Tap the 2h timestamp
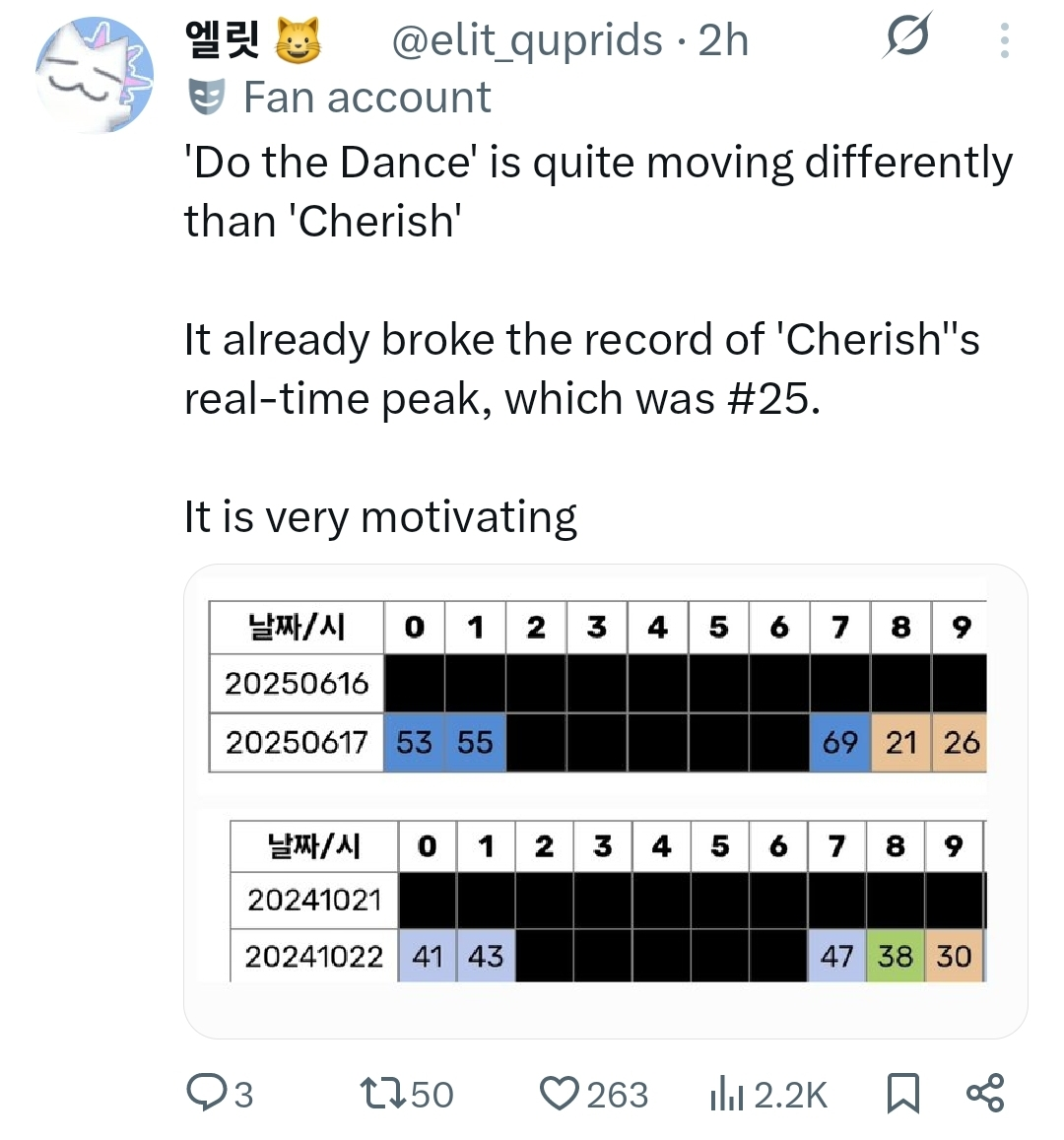1064x1140 pixels. [x=723, y=39]
